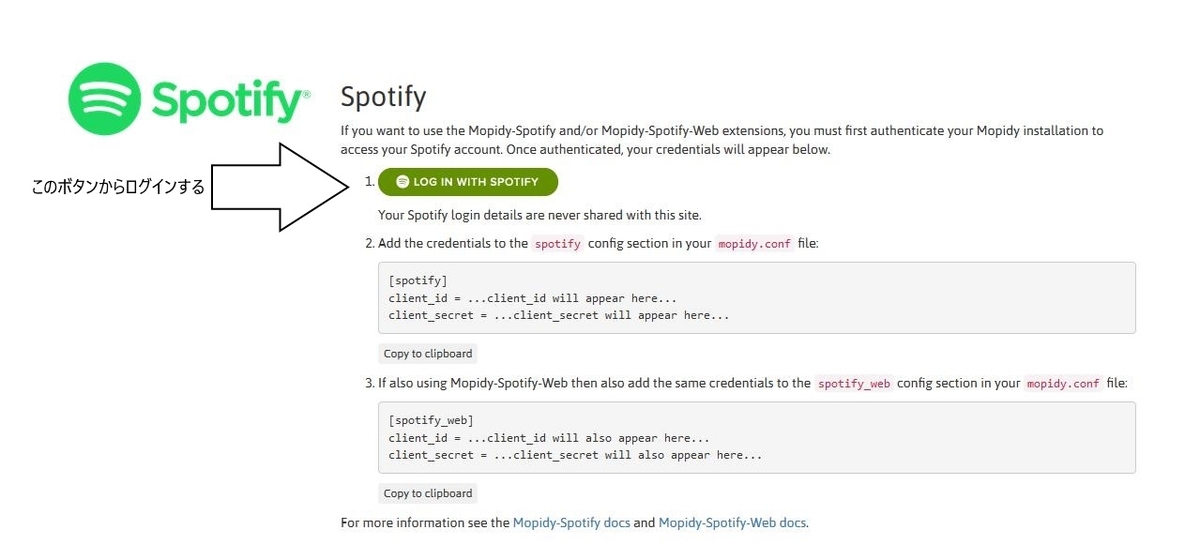Select the inline "spotify" code label in step 2

557,244
